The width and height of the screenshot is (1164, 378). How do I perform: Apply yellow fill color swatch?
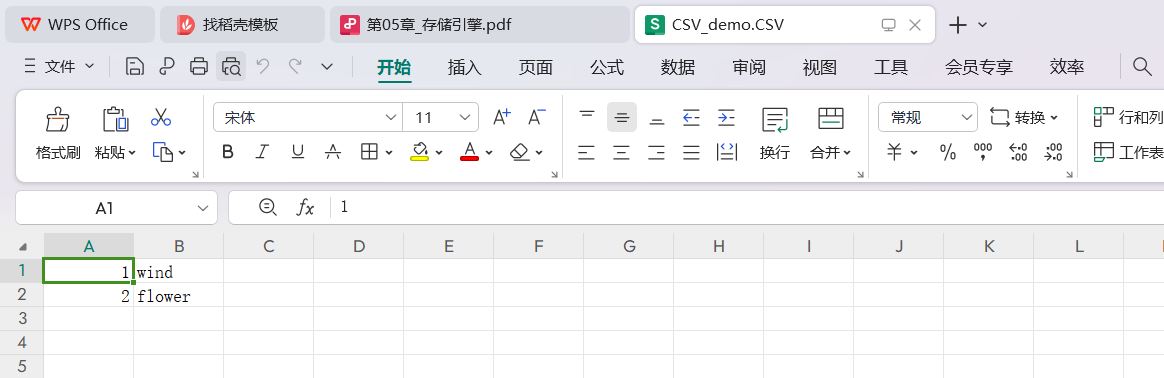click(x=419, y=152)
